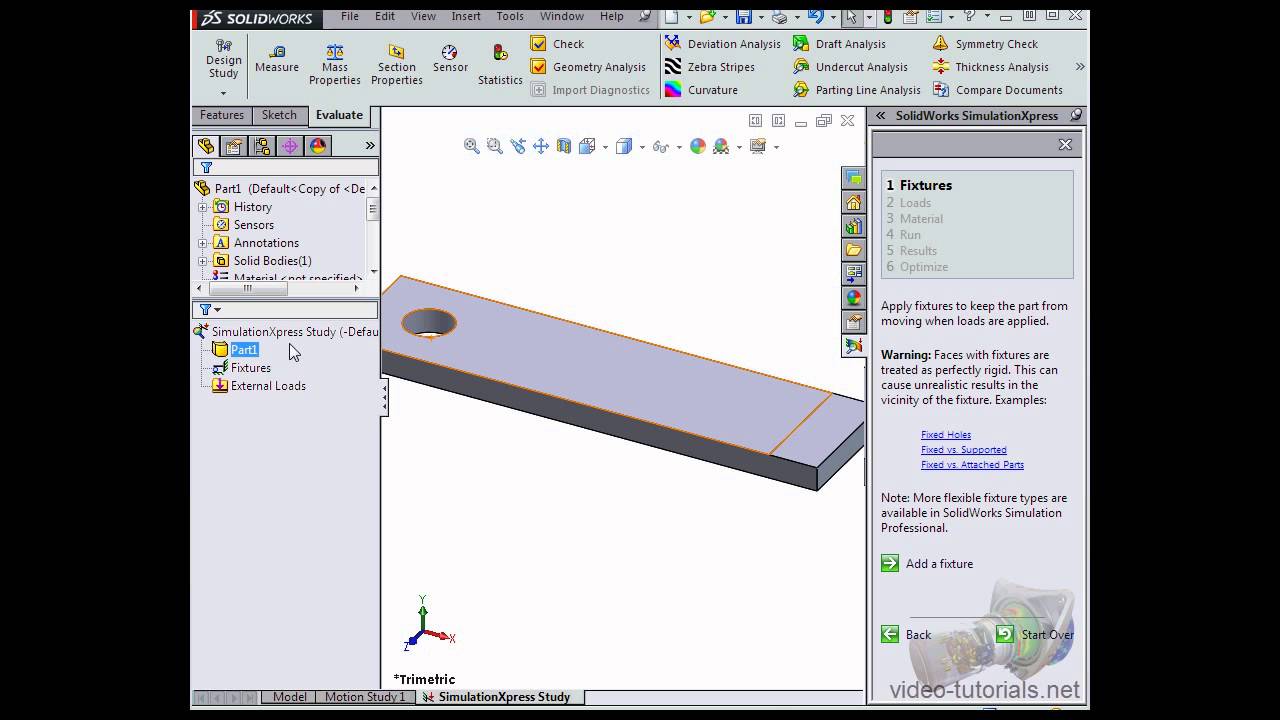Image resolution: width=1280 pixels, height=720 pixels.
Task: Open Fixed vs. Supported link
Action: tap(964, 450)
